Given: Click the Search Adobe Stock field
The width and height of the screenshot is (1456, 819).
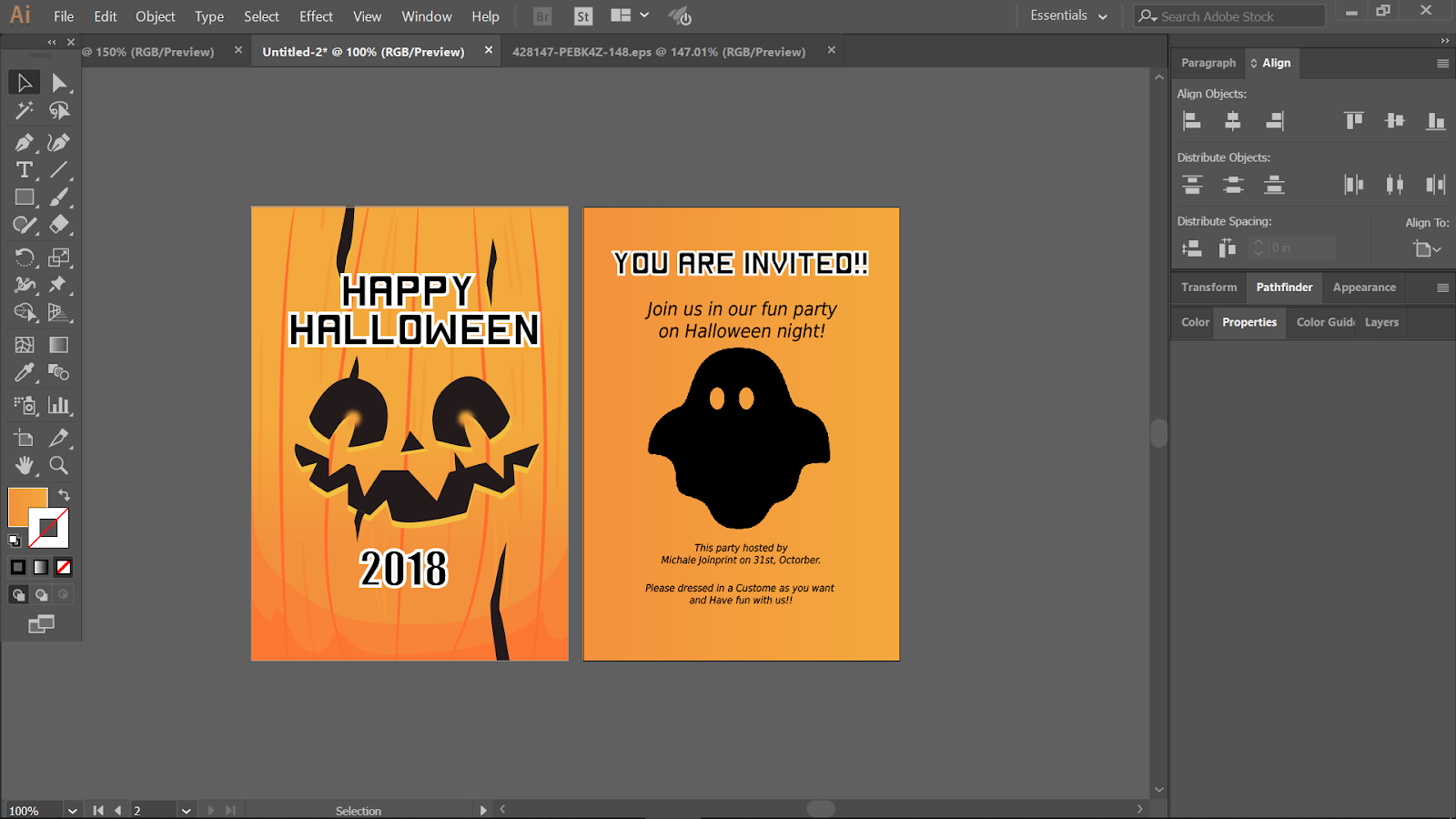Looking at the screenshot, I should (x=1229, y=16).
